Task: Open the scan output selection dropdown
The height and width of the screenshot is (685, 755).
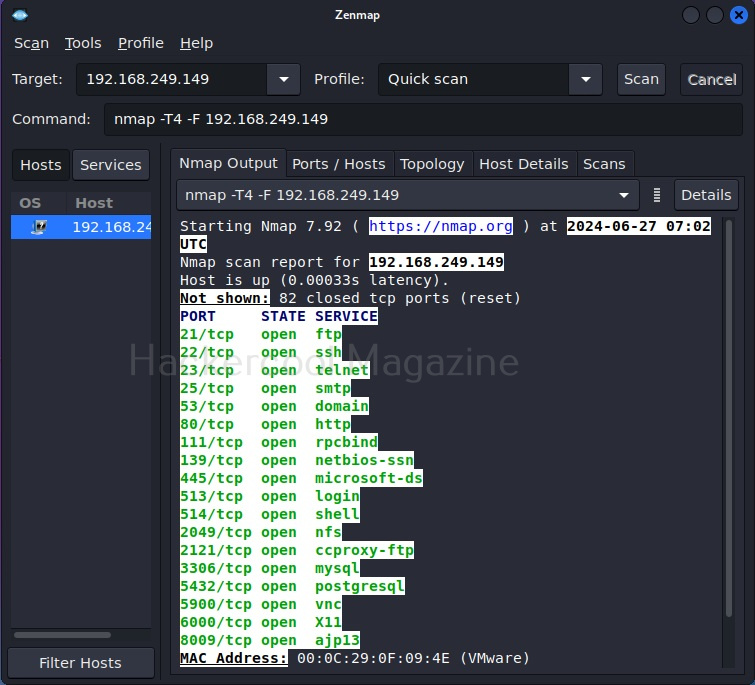Action: [x=408, y=195]
